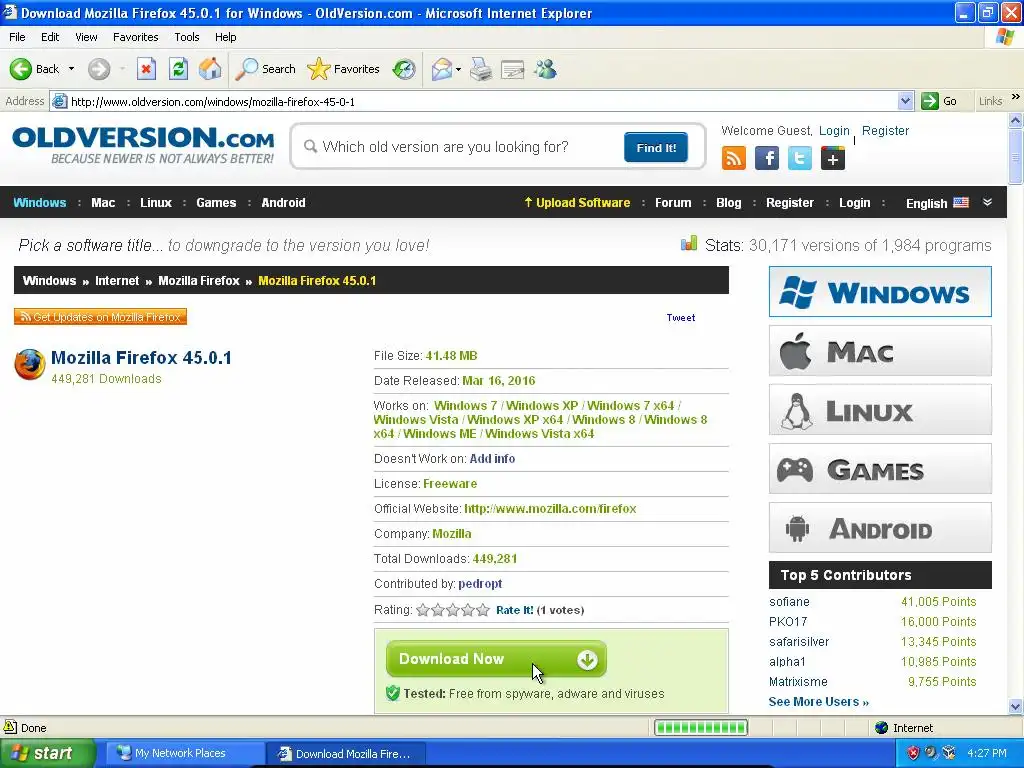
Task: Click the grayed Forward arrow button
Action: 99,69
